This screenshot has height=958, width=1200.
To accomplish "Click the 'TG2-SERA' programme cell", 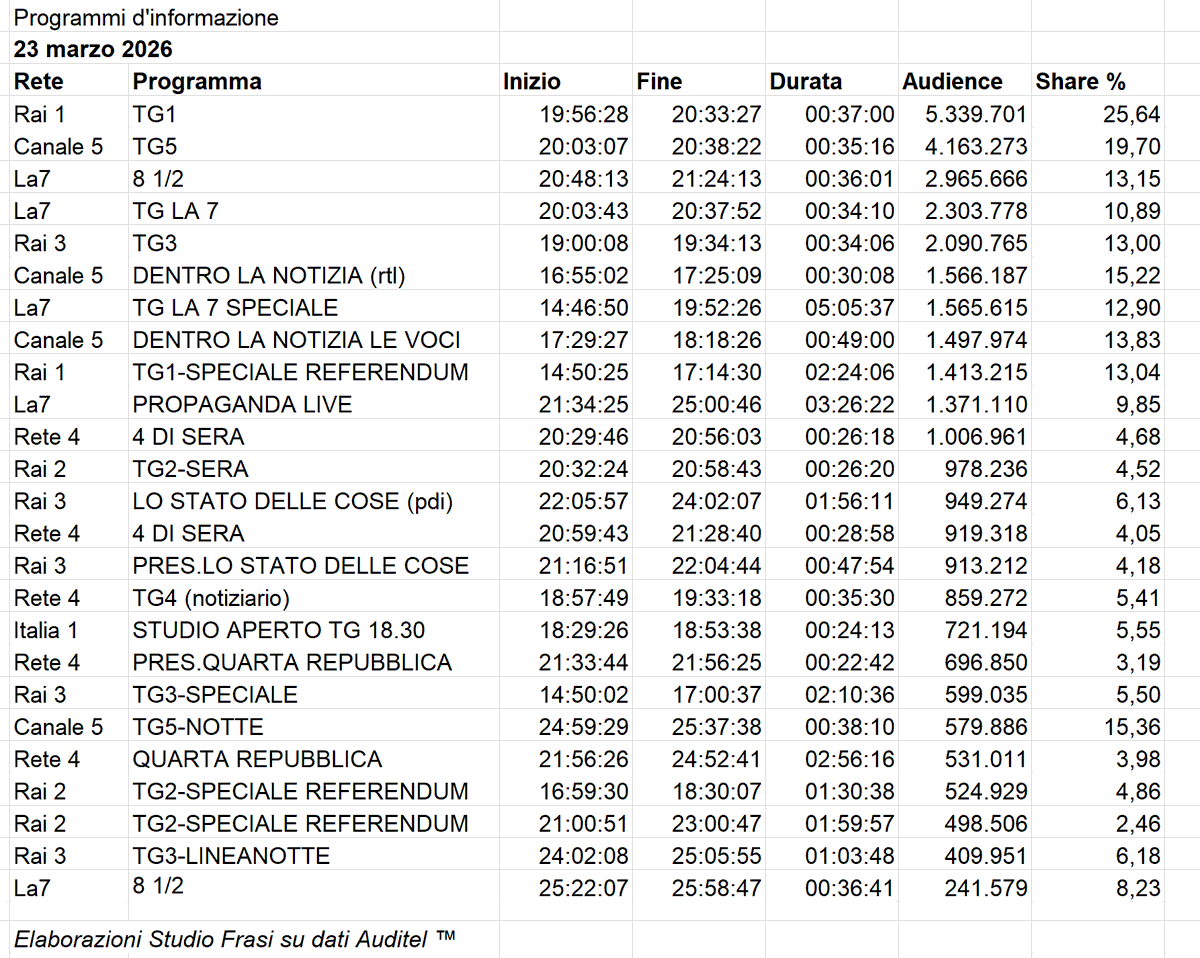I will pyautogui.click(x=191, y=469).
